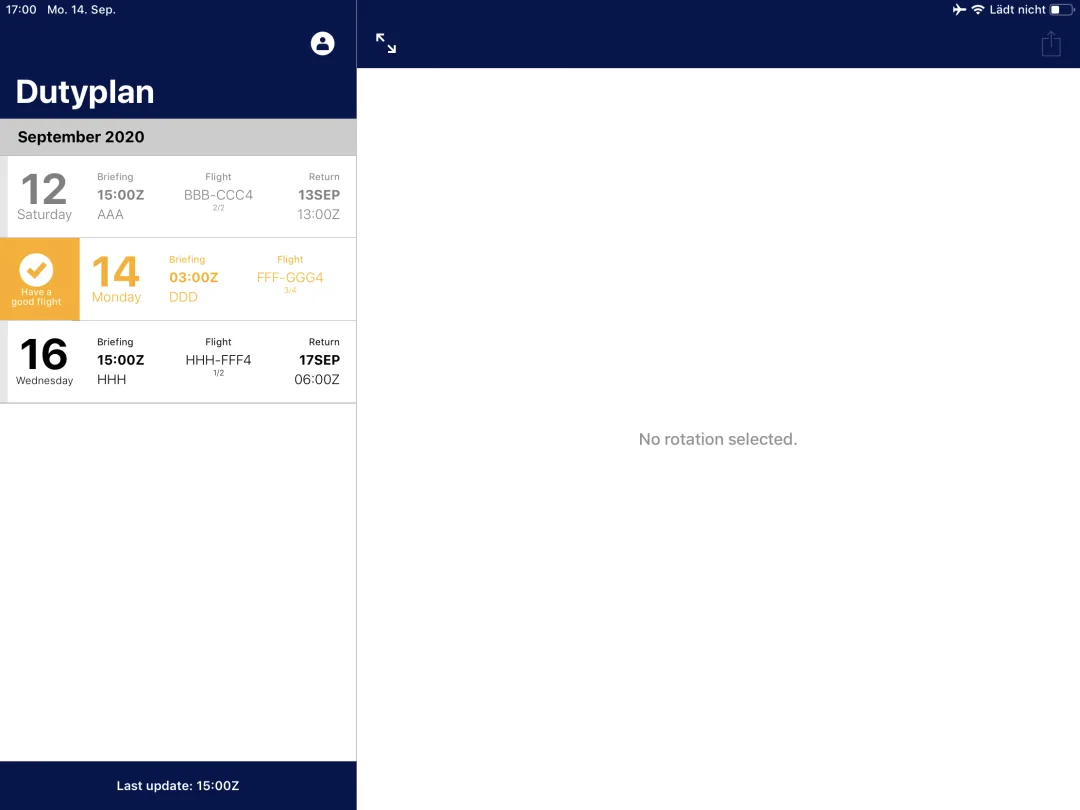Click the 2/2 leg counter
This screenshot has width=1080, height=810.
218,207
